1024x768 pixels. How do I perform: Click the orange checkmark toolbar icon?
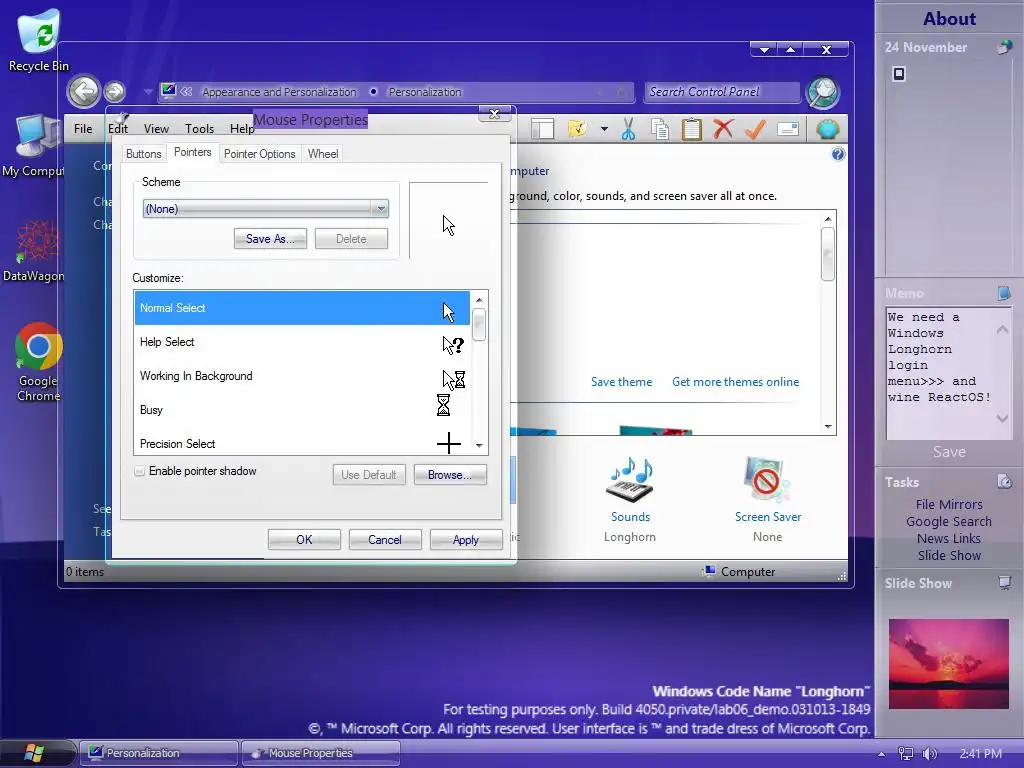tap(755, 129)
